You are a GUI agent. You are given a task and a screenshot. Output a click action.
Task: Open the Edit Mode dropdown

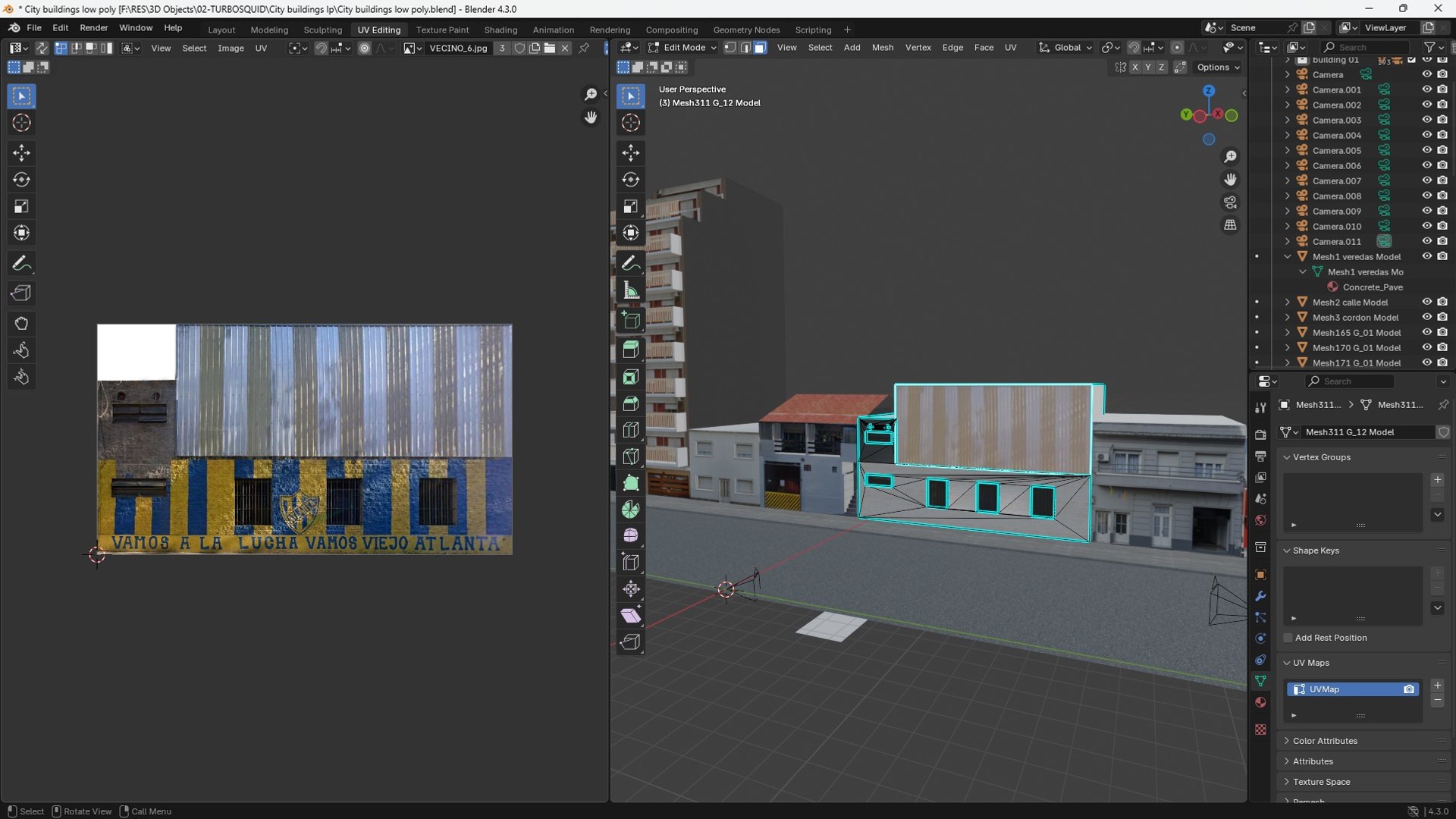(x=682, y=48)
